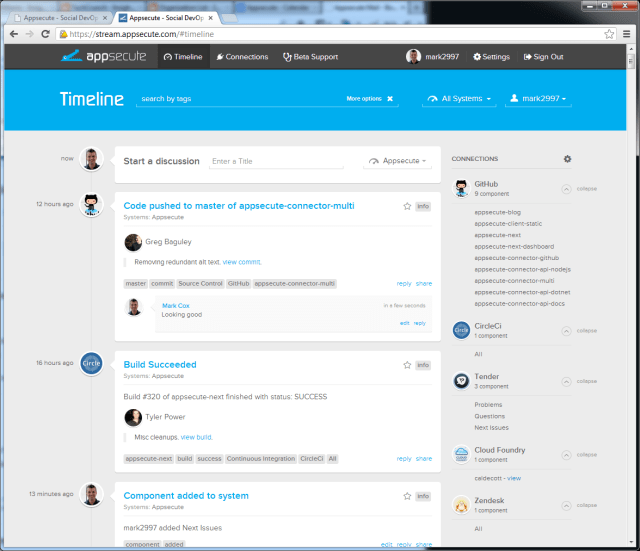
Task: Open the Chrome menu hamburger icon
Action: click(627, 34)
